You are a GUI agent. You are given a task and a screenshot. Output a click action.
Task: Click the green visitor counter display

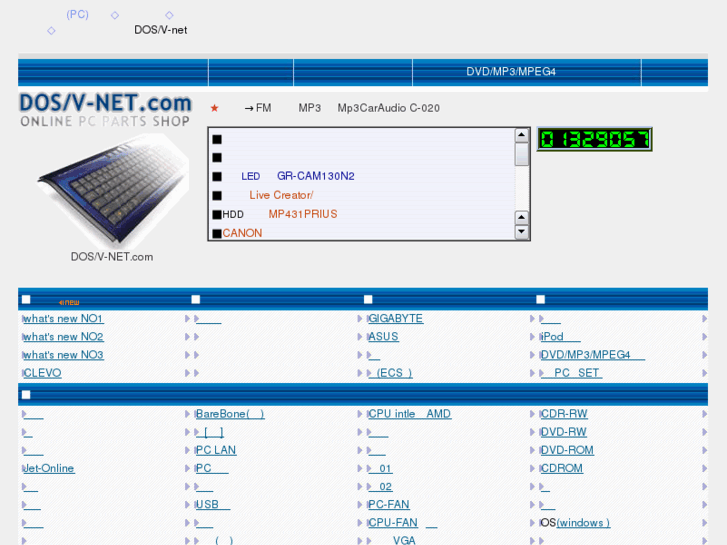[x=594, y=139]
